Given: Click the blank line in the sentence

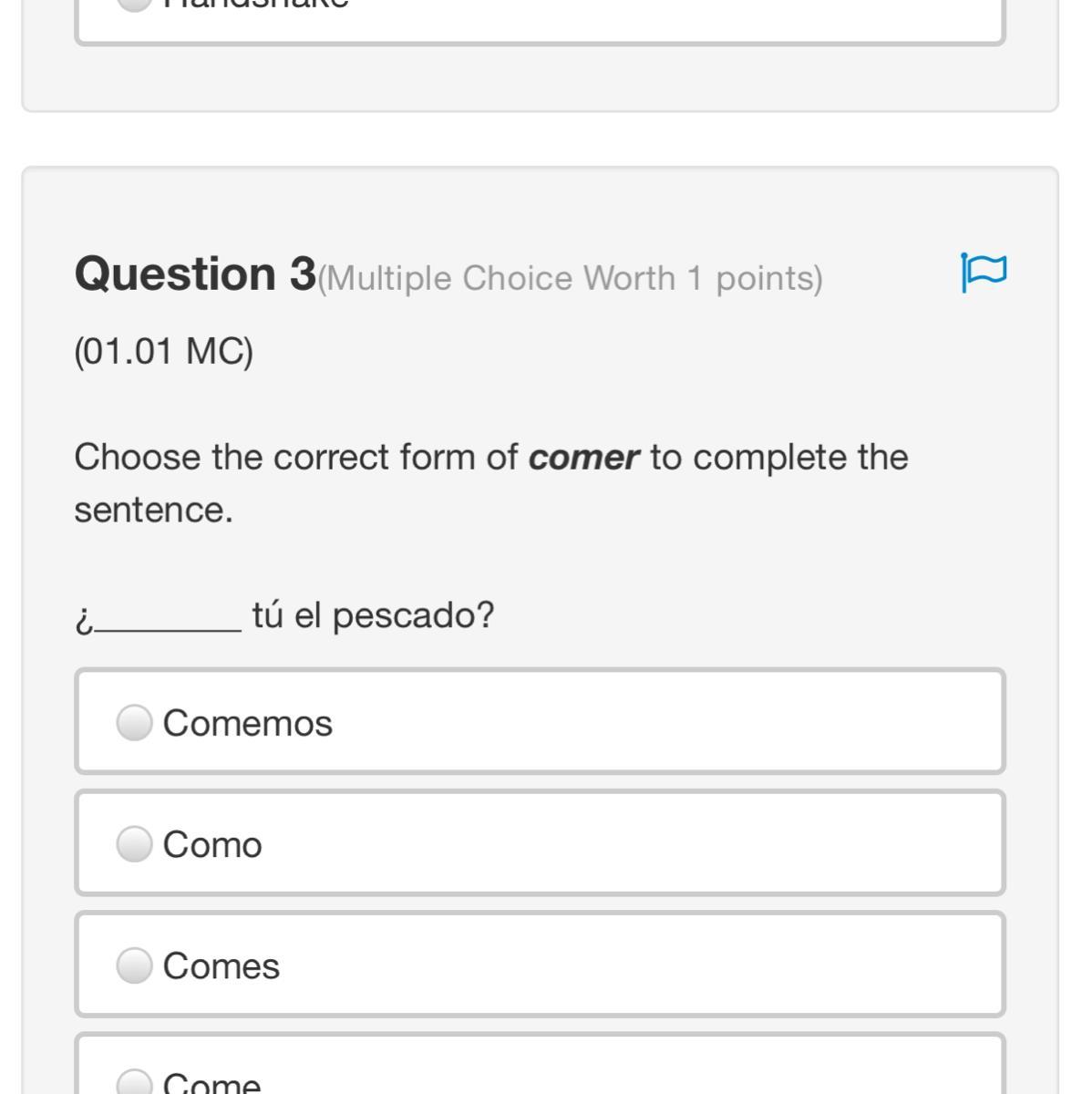Looking at the screenshot, I should pyautogui.click(x=169, y=622).
